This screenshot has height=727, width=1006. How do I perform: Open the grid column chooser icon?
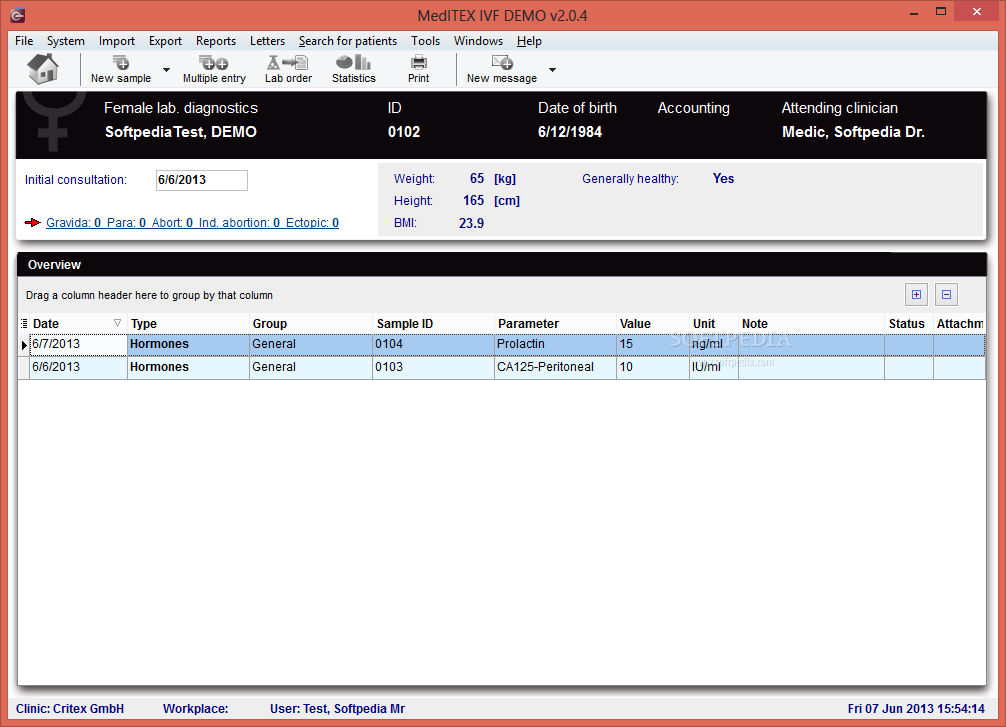(24, 323)
